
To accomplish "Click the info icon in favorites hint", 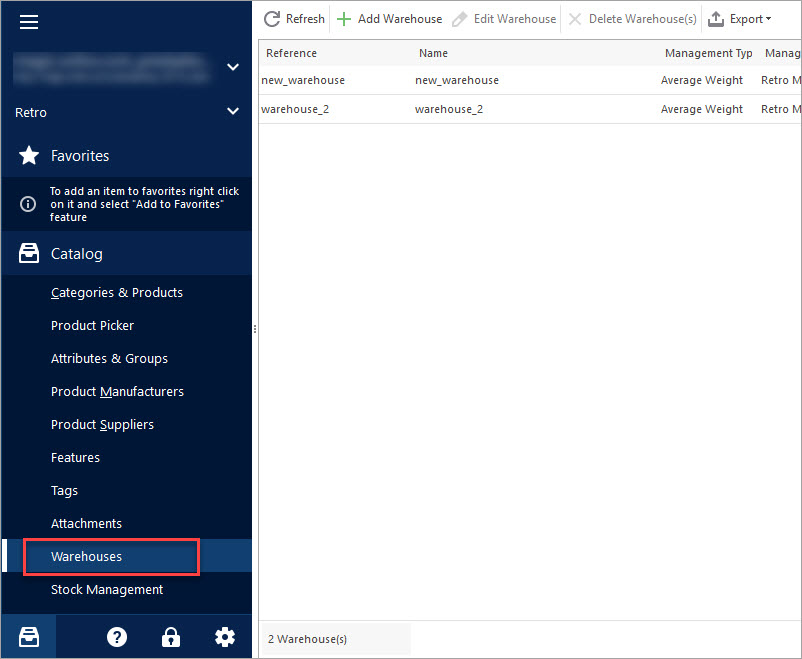I will click(x=28, y=204).
